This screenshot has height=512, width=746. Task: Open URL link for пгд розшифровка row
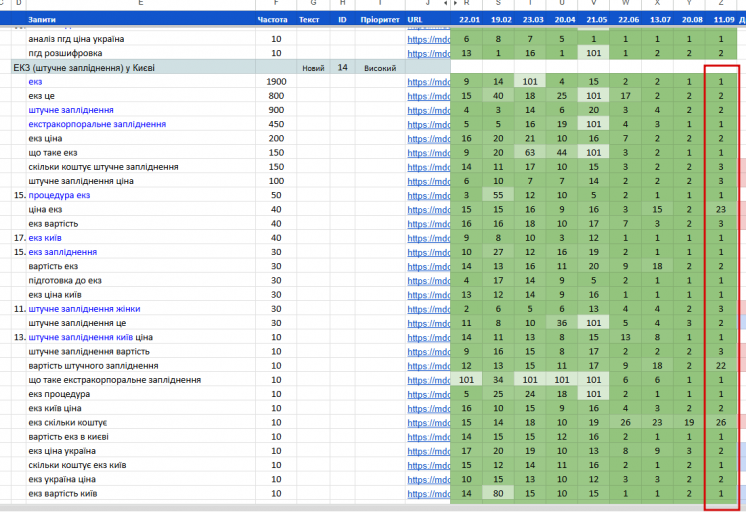pos(428,54)
